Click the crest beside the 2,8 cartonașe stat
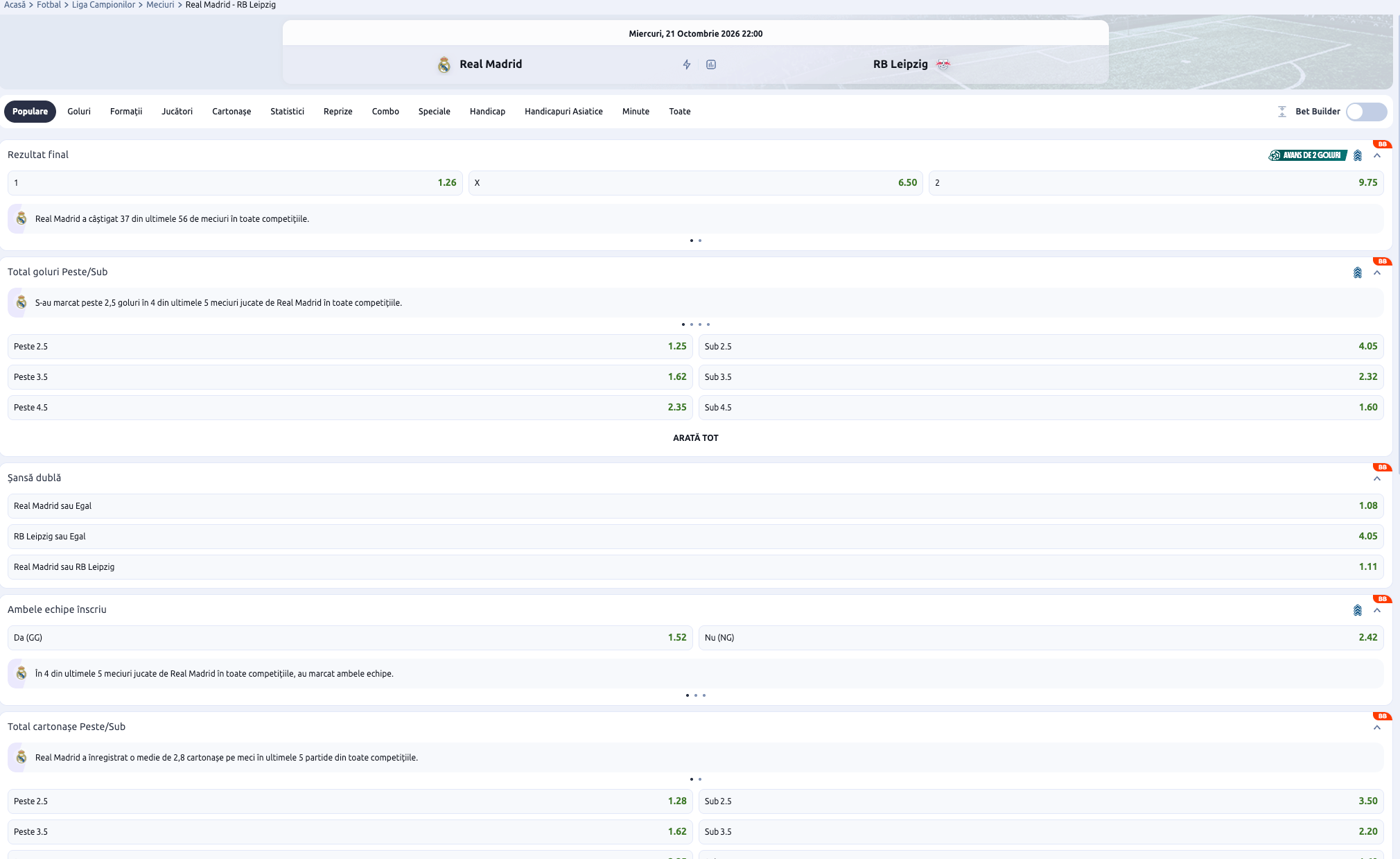Screen dimensions: 1400x859 (21, 757)
